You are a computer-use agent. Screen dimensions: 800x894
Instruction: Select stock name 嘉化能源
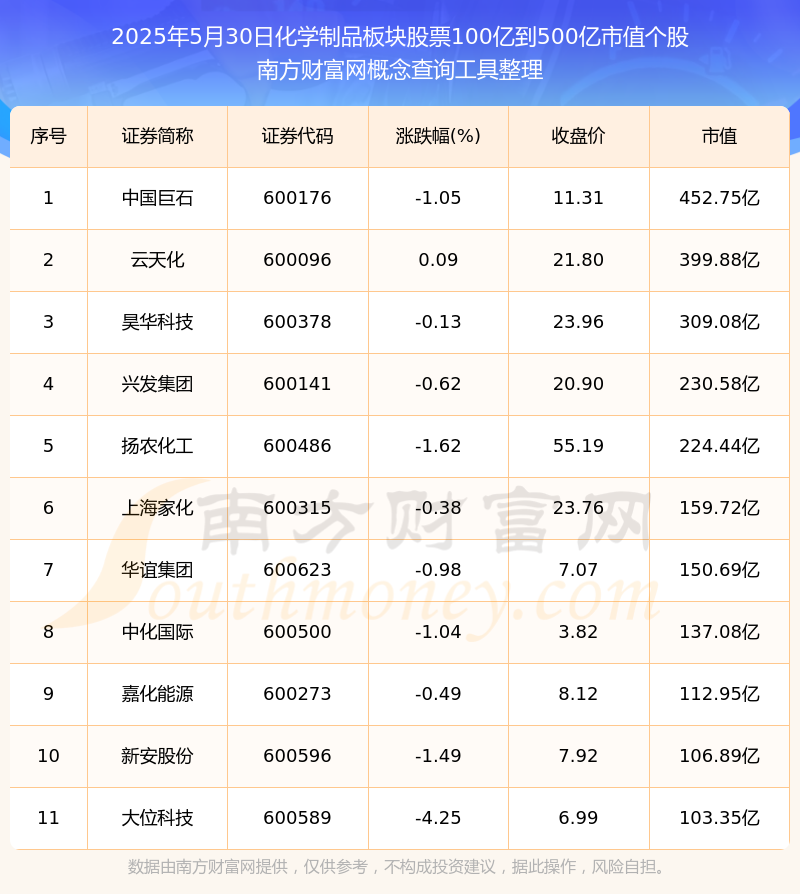157,694
